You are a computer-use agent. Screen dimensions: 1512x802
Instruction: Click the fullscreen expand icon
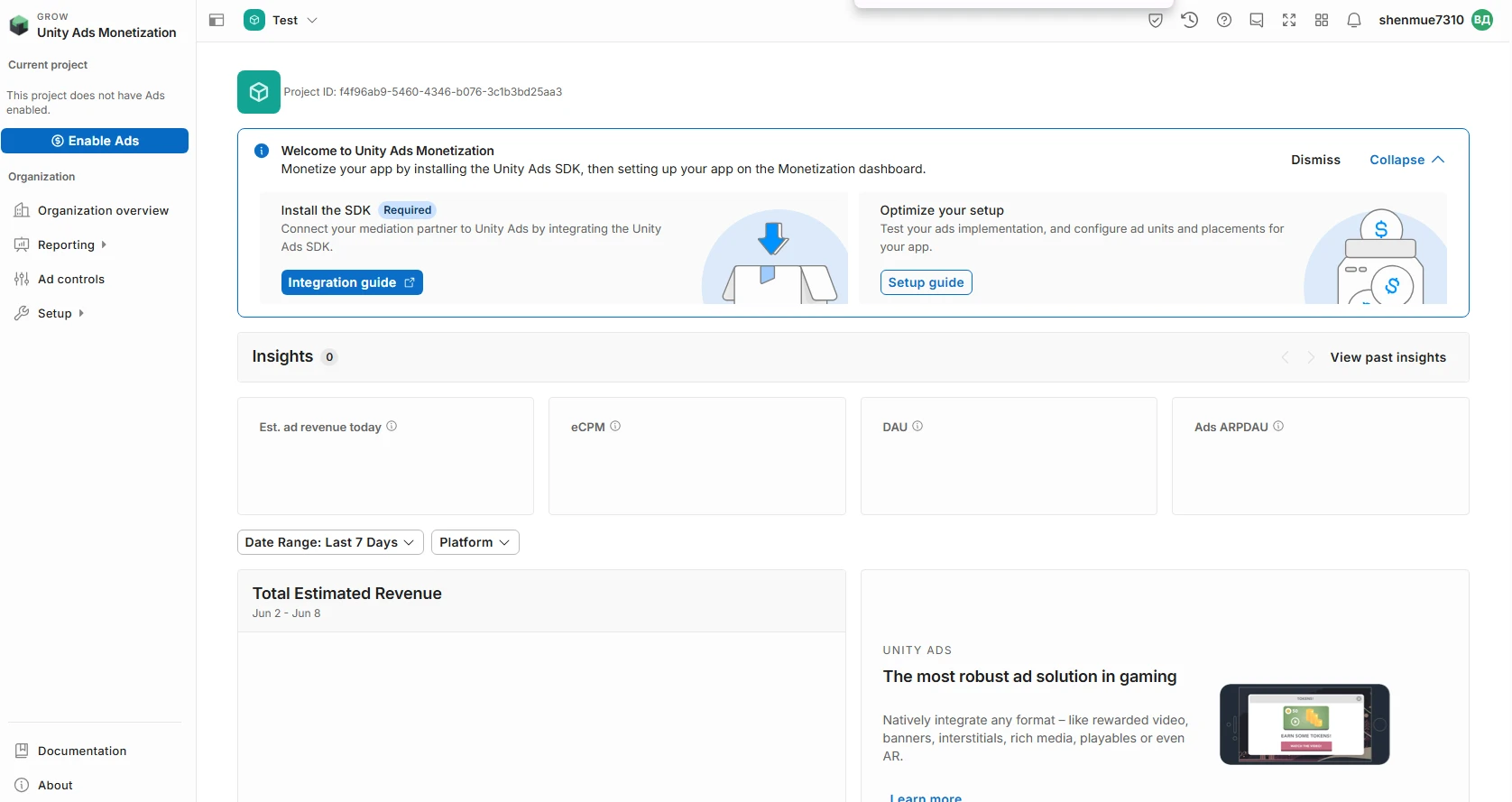click(1289, 20)
